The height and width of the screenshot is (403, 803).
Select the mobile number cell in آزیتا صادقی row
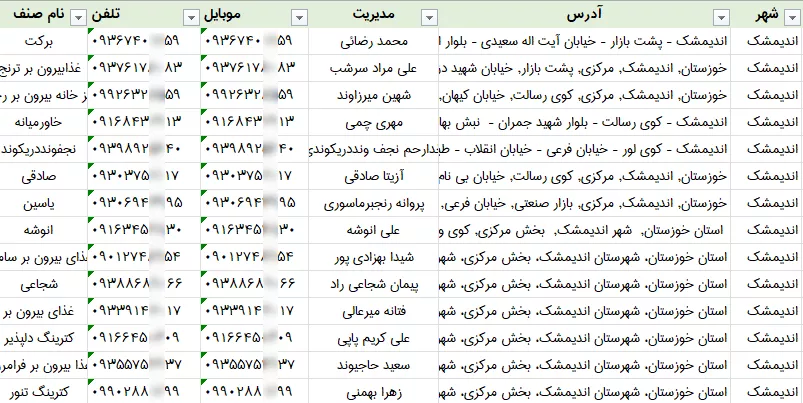[x=255, y=176]
